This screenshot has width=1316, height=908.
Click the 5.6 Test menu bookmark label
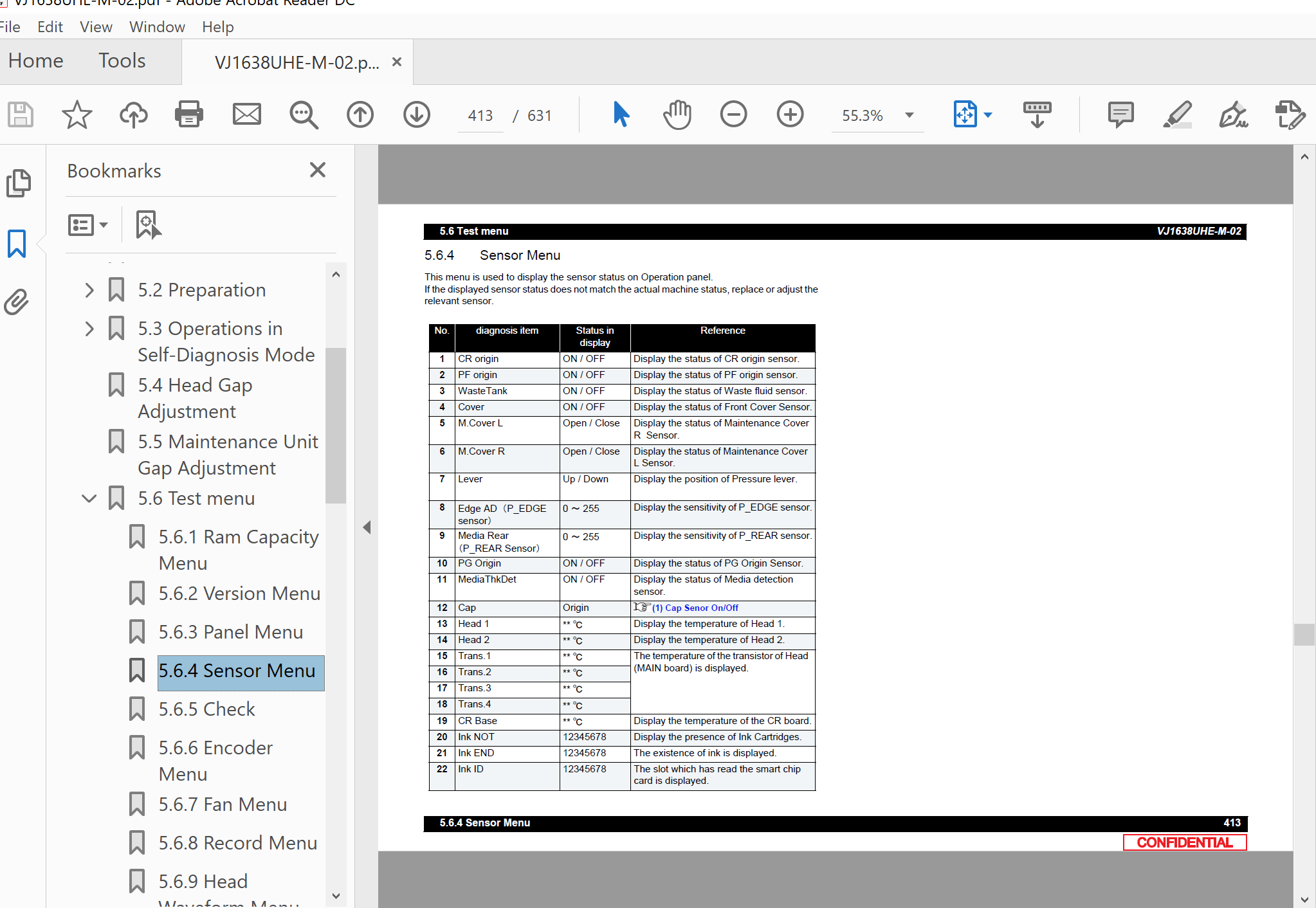pos(196,498)
